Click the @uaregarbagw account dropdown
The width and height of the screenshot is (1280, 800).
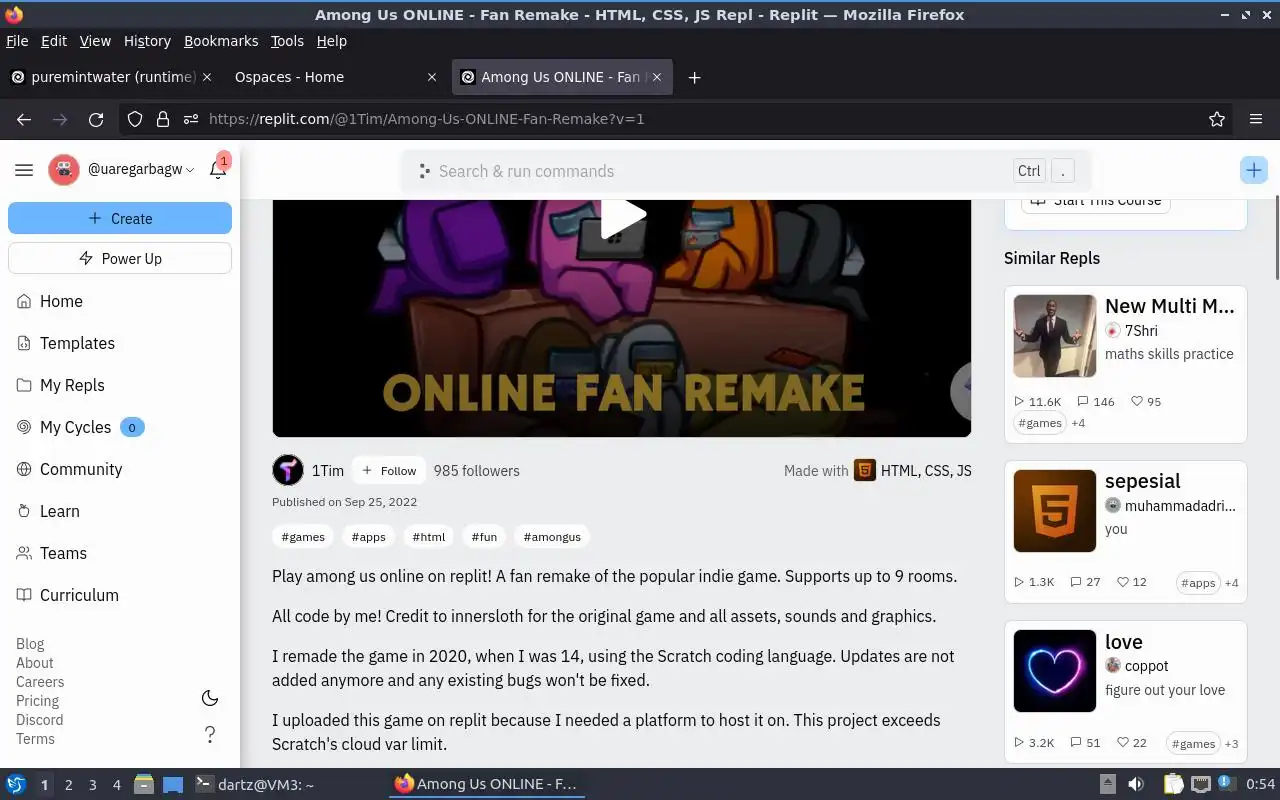point(141,170)
